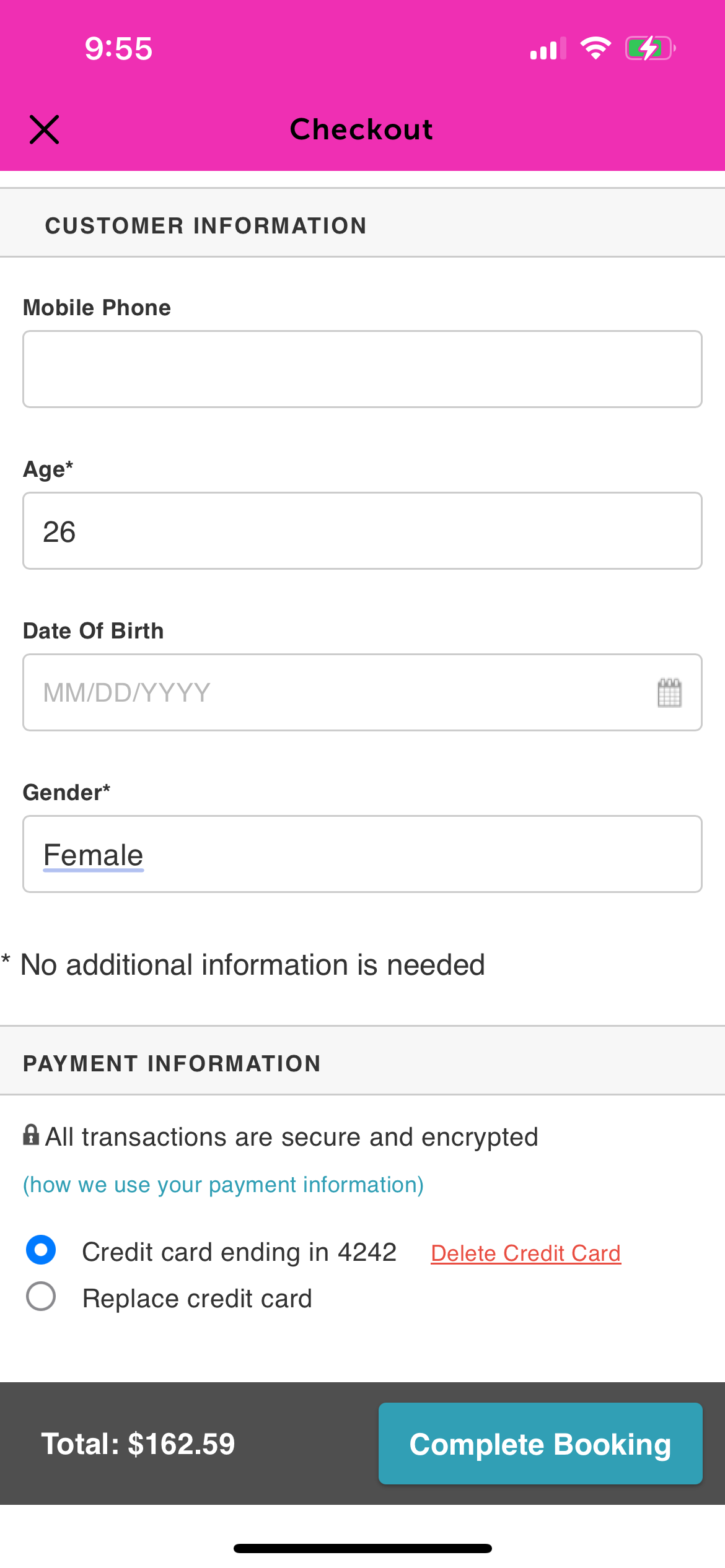Tap the battery charging status icon
Screen dimensions: 725x1568
click(650, 48)
